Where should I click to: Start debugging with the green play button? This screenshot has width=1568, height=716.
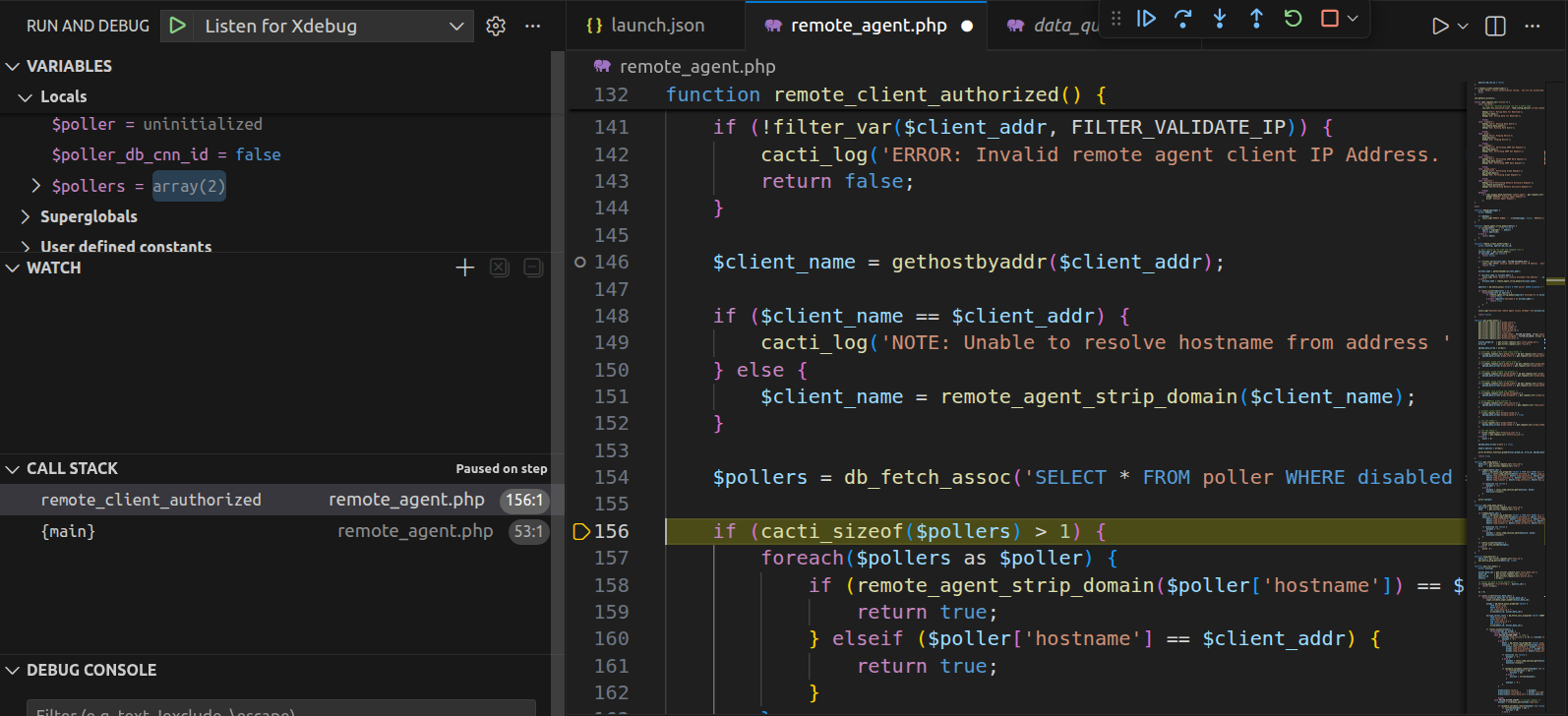pos(177,27)
